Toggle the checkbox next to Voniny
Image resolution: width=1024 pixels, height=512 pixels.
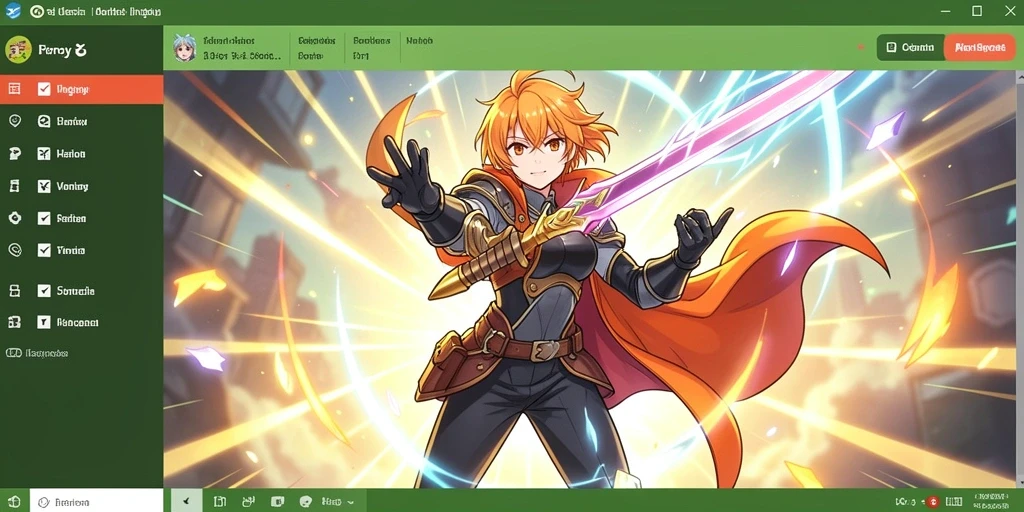tap(44, 186)
